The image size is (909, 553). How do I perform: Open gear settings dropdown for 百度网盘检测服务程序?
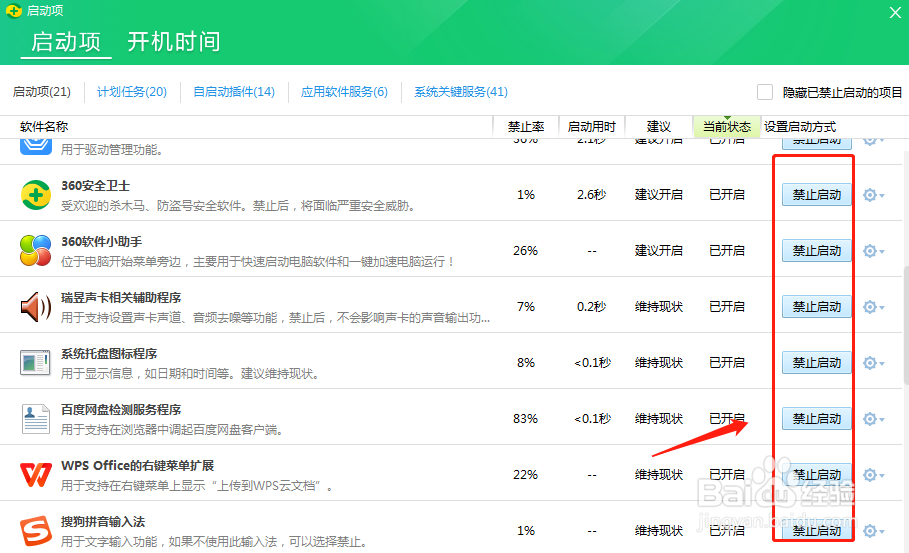[x=873, y=419]
